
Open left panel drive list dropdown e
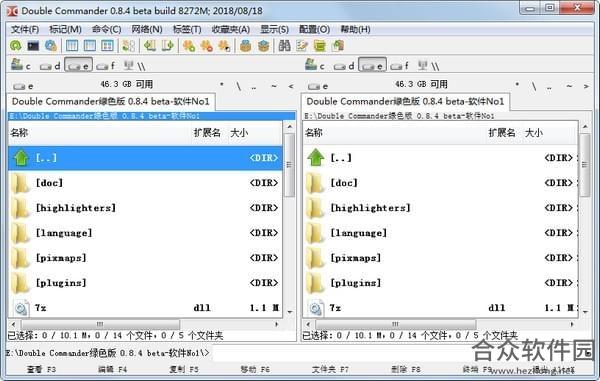pyautogui.click(x=23, y=86)
